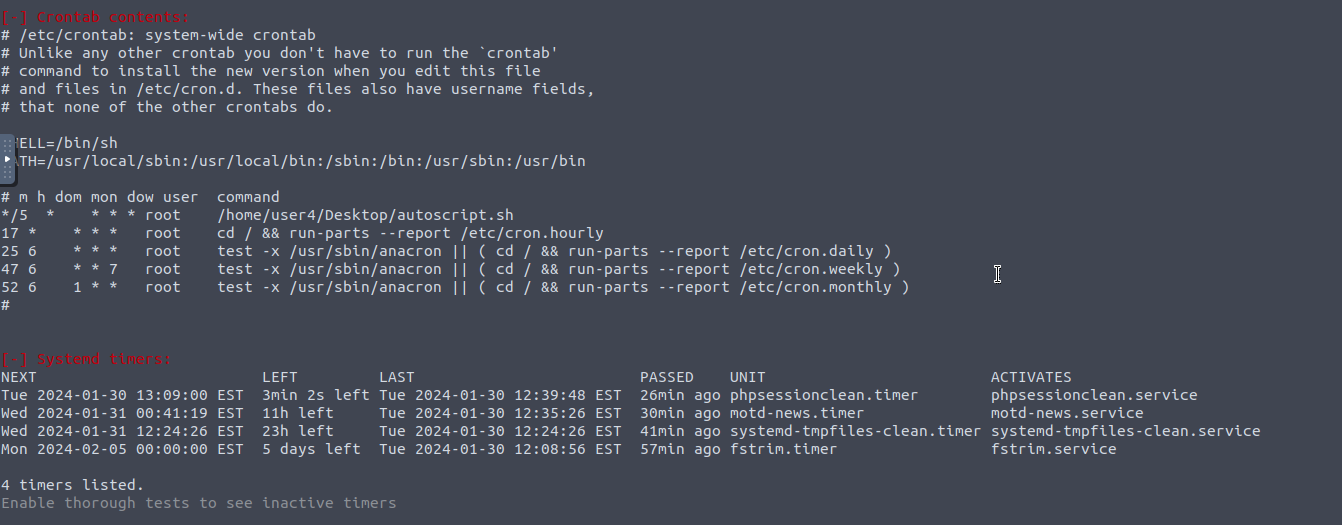Click the PASSED column header
1342x525 pixels.
tap(666, 377)
